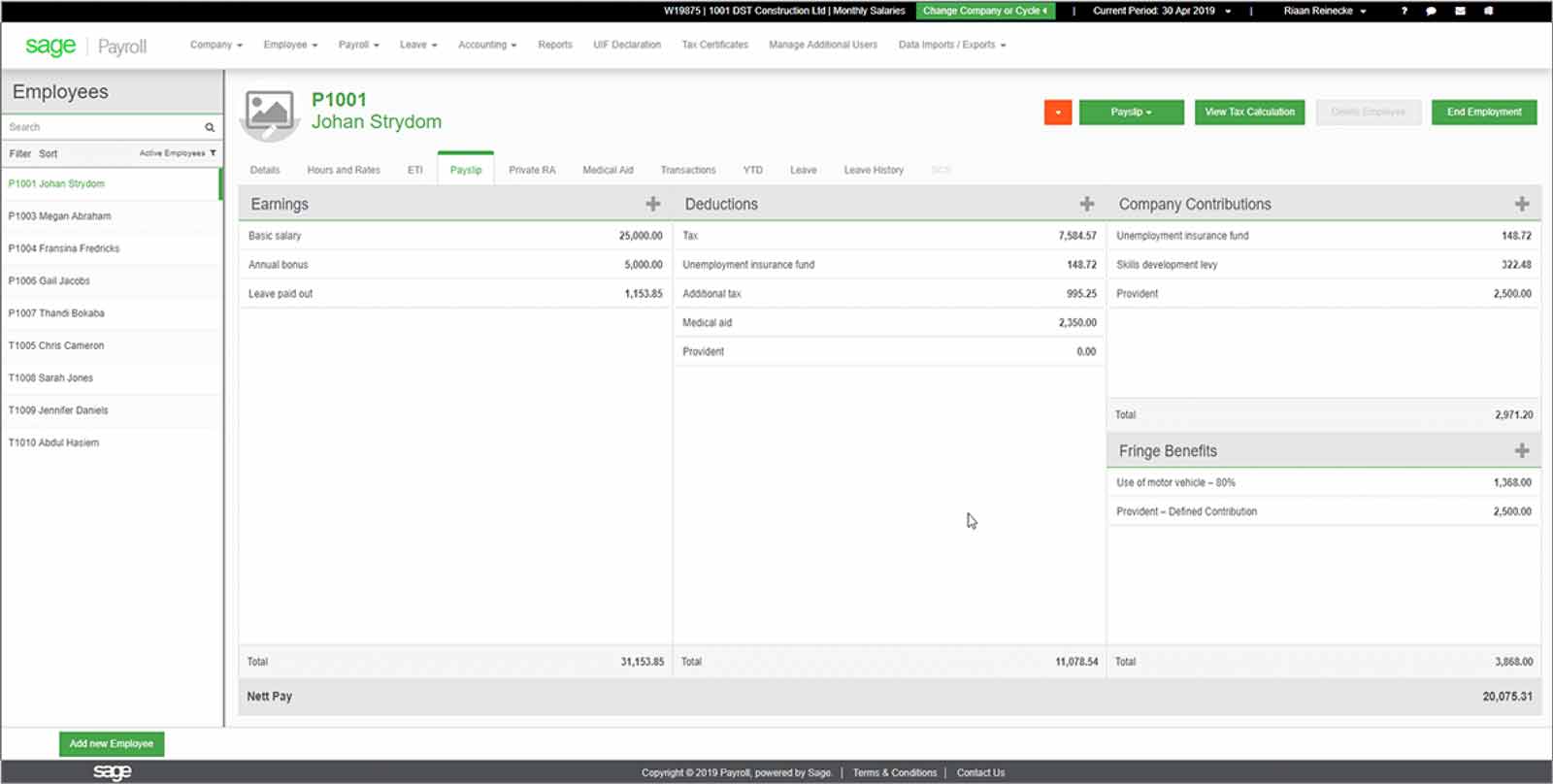The height and width of the screenshot is (784, 1553).
Task: Switch to the Leave History tab
Action: [874, 170]
